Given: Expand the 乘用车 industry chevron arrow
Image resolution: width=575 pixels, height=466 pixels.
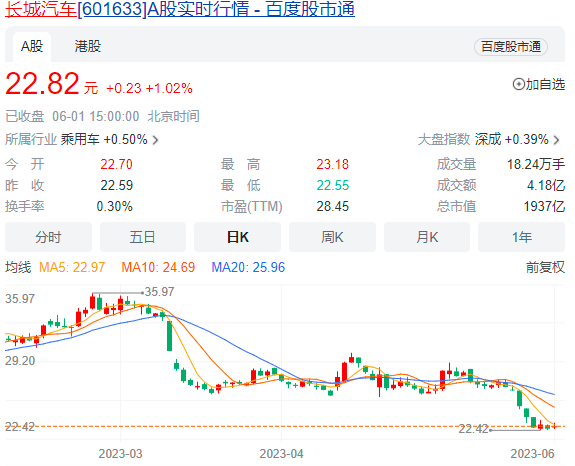Looking at the screenshot, I should (x=155, y=140).
